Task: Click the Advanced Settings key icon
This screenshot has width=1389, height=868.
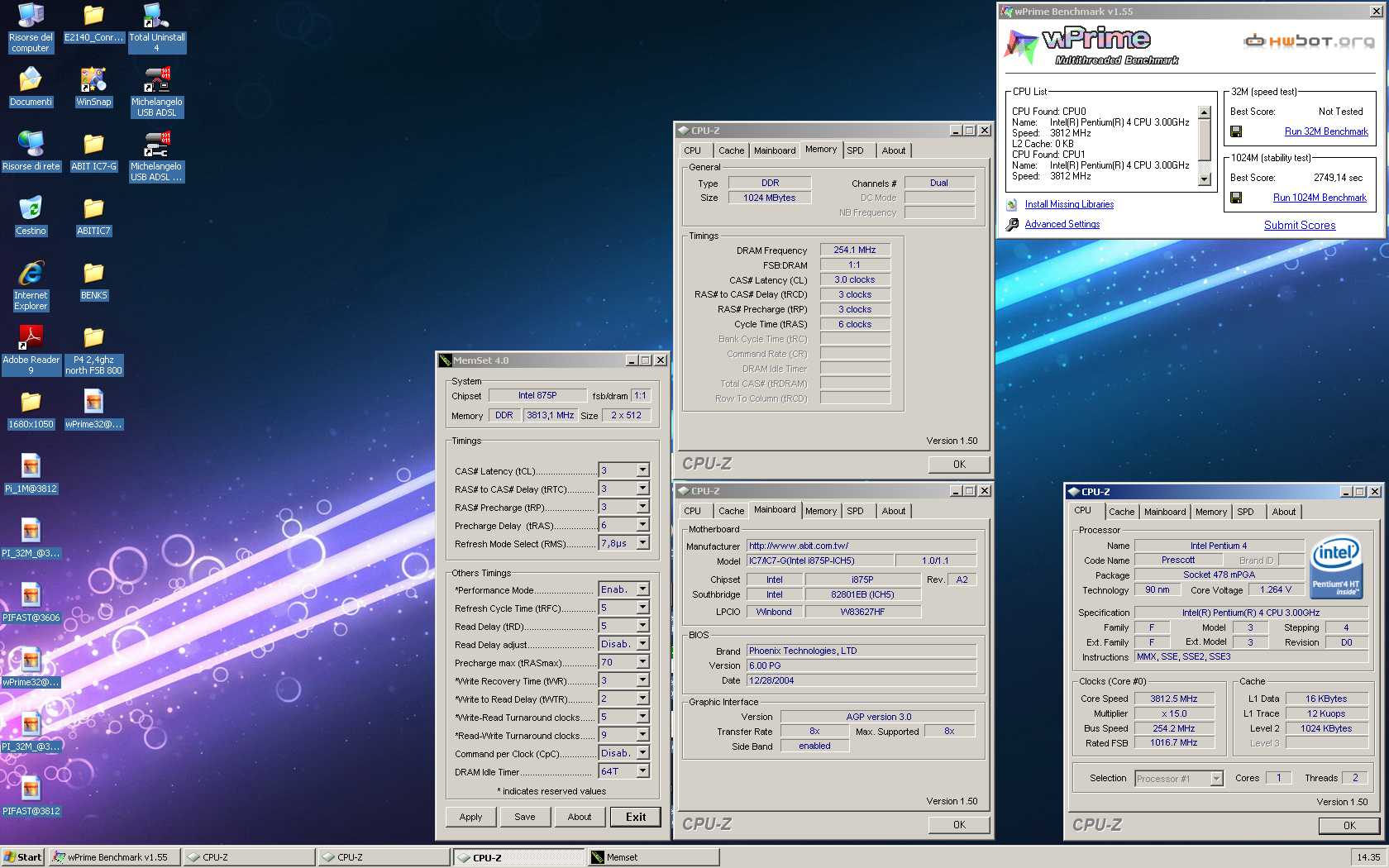Action: pyautogui.click(x=1012, y=224)
